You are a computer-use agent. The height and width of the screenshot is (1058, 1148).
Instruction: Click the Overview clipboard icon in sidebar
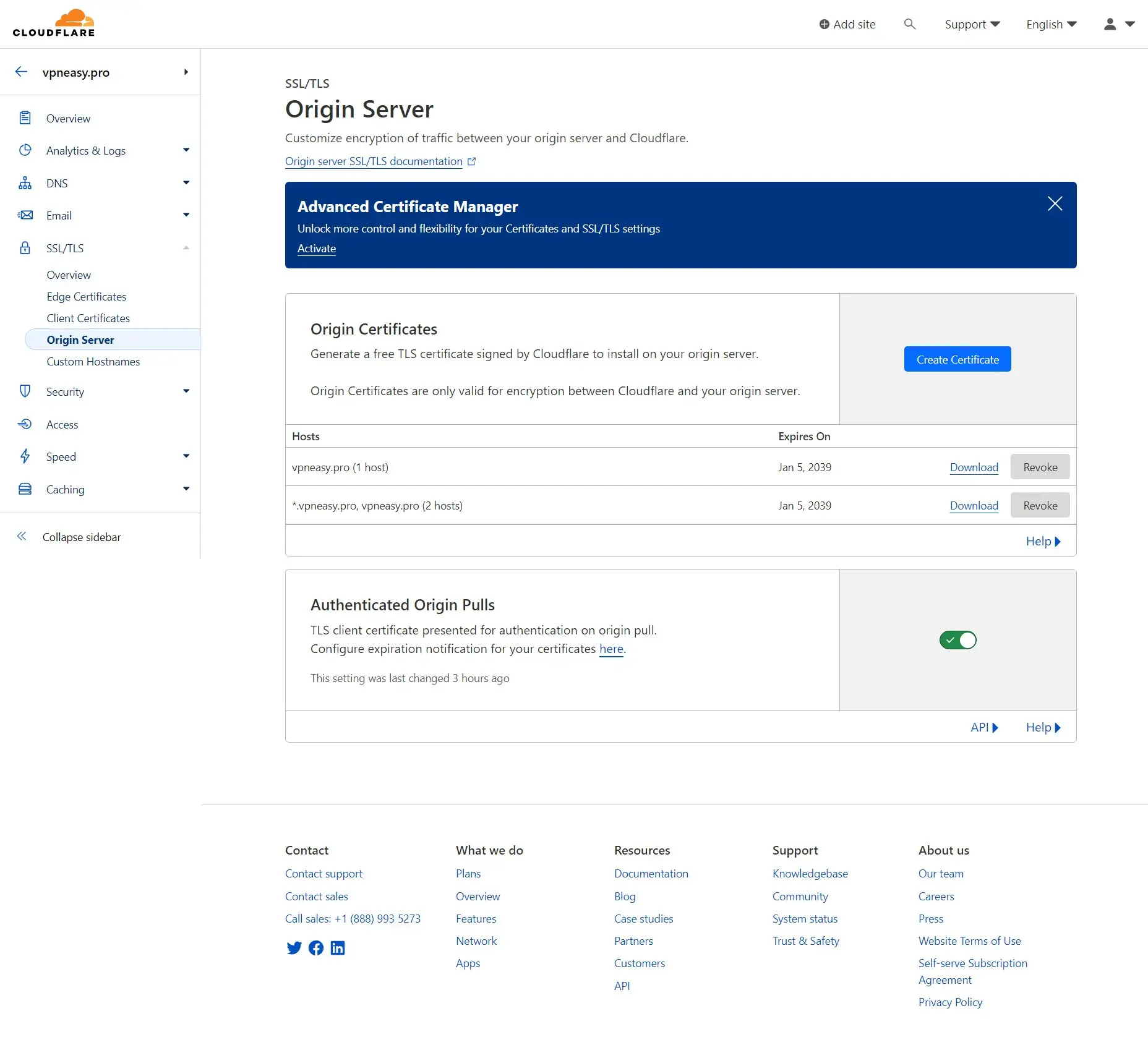(25, 117)
